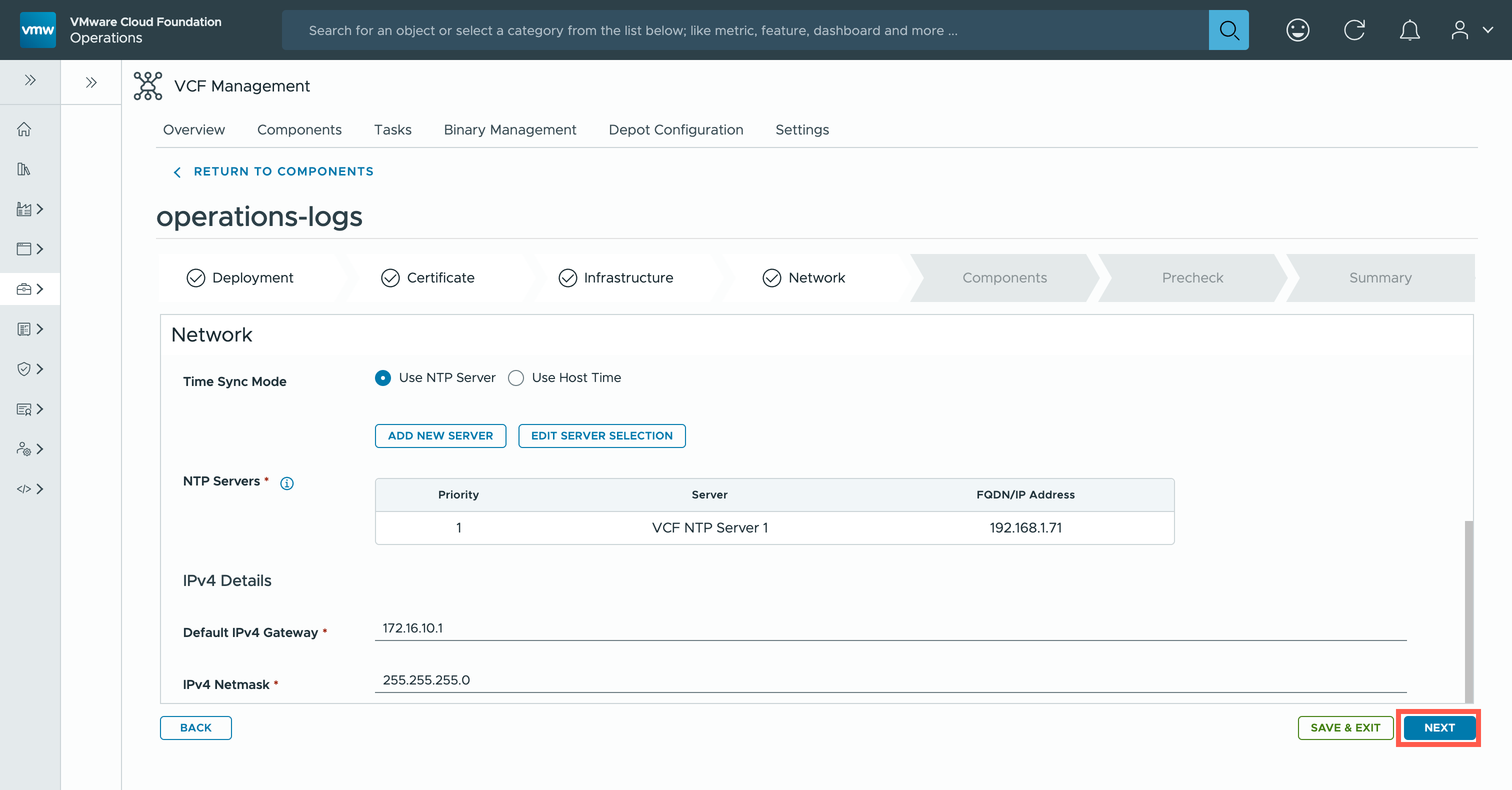Select the Use Host Time option
The image size is (1512, 790).
pos(516,378)
